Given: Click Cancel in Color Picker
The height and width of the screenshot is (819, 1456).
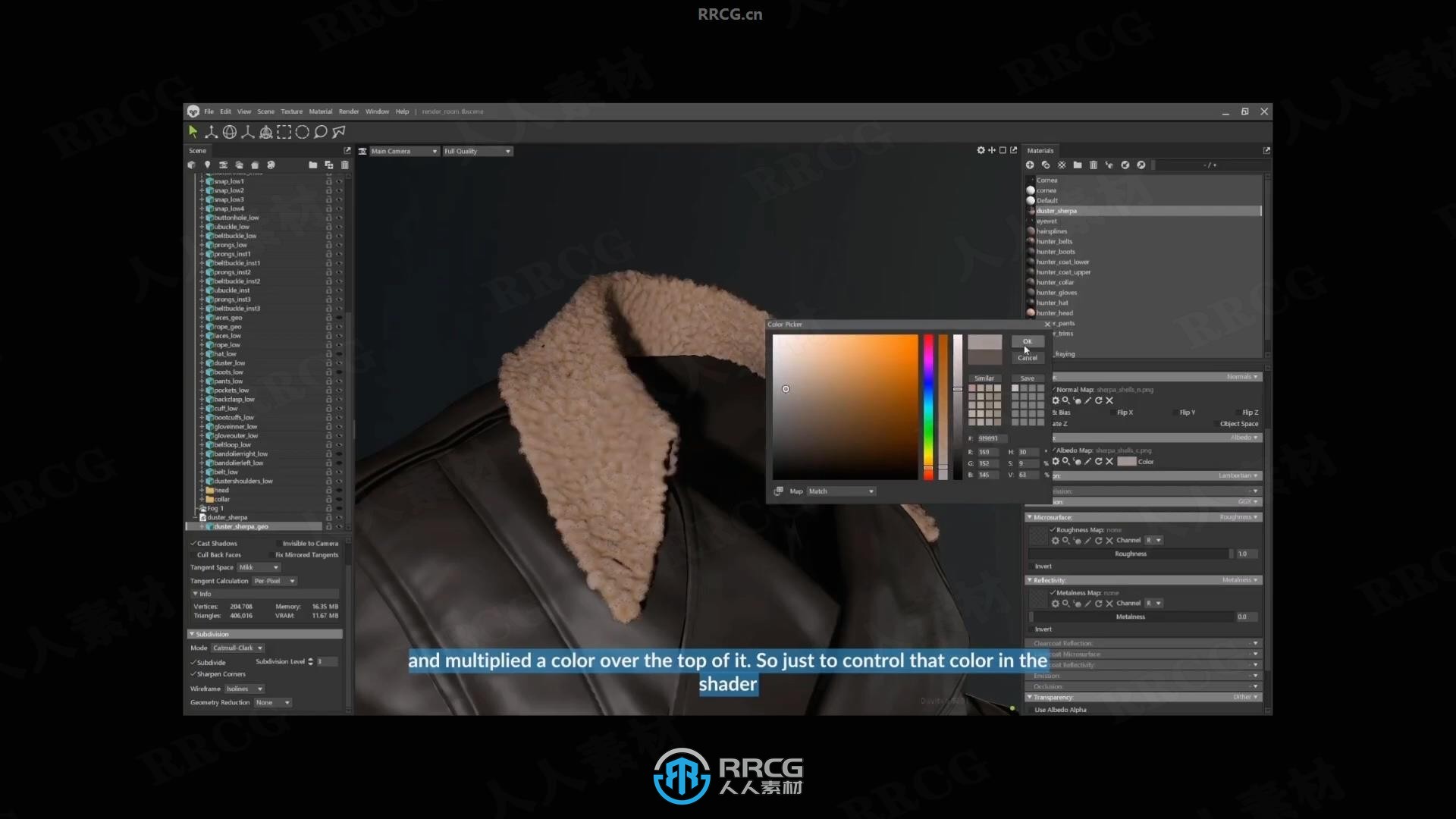Looking at the screenshot, I should point(1028,358).
